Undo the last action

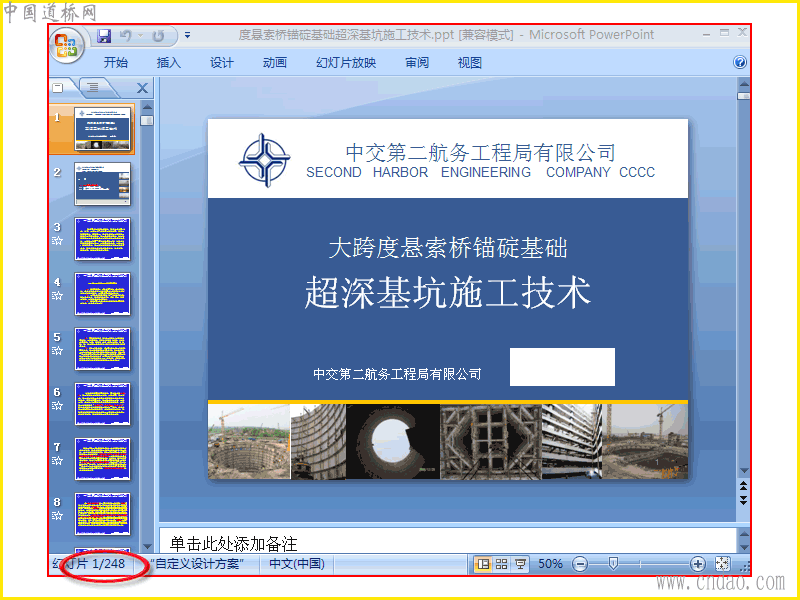[125, 35]
